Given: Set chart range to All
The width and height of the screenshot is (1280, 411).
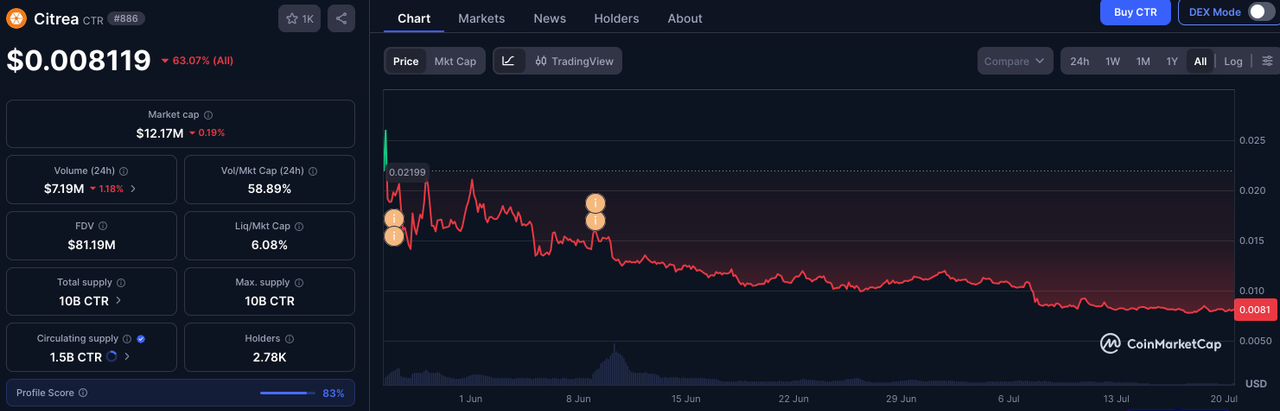Looking at the screenshot, I should 1200,61.
